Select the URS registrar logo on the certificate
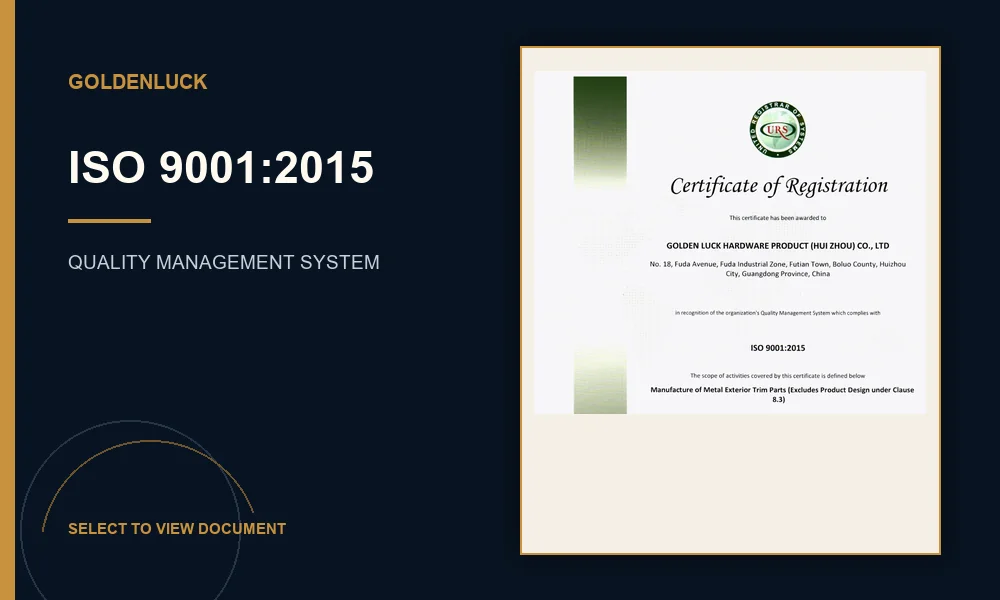 (777, 129)
